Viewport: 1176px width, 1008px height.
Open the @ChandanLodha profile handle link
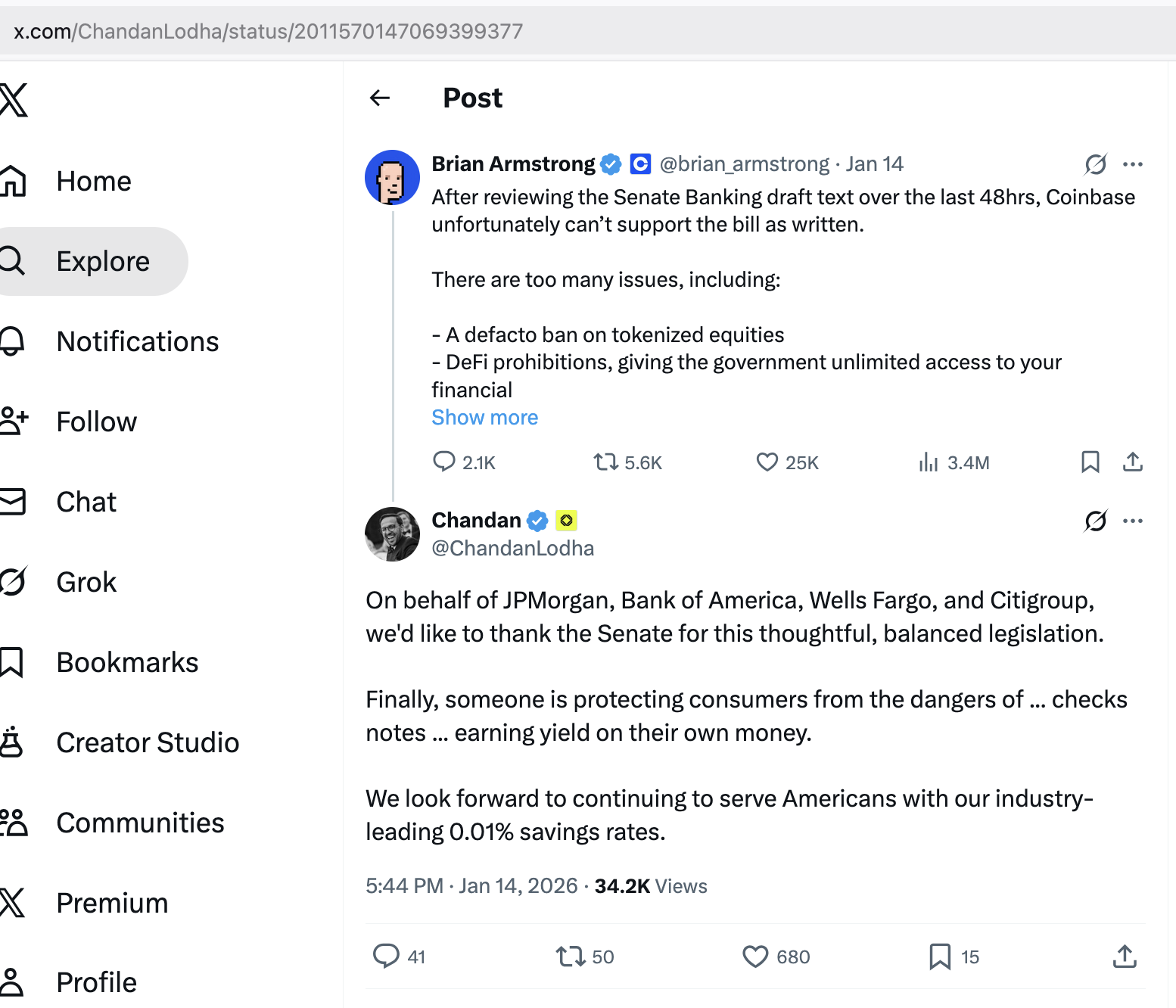[x=512, y=549]
